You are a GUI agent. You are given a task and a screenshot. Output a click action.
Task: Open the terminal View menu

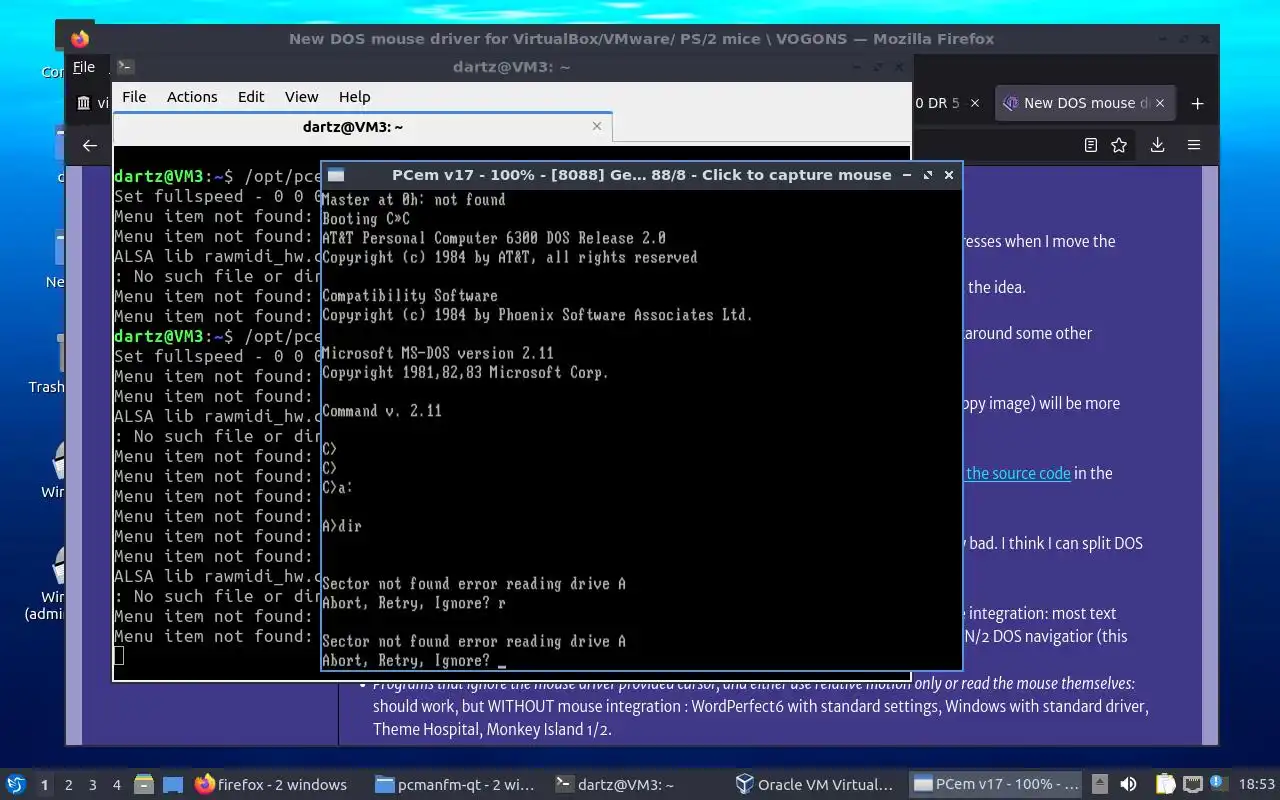[x=301, y=97]
